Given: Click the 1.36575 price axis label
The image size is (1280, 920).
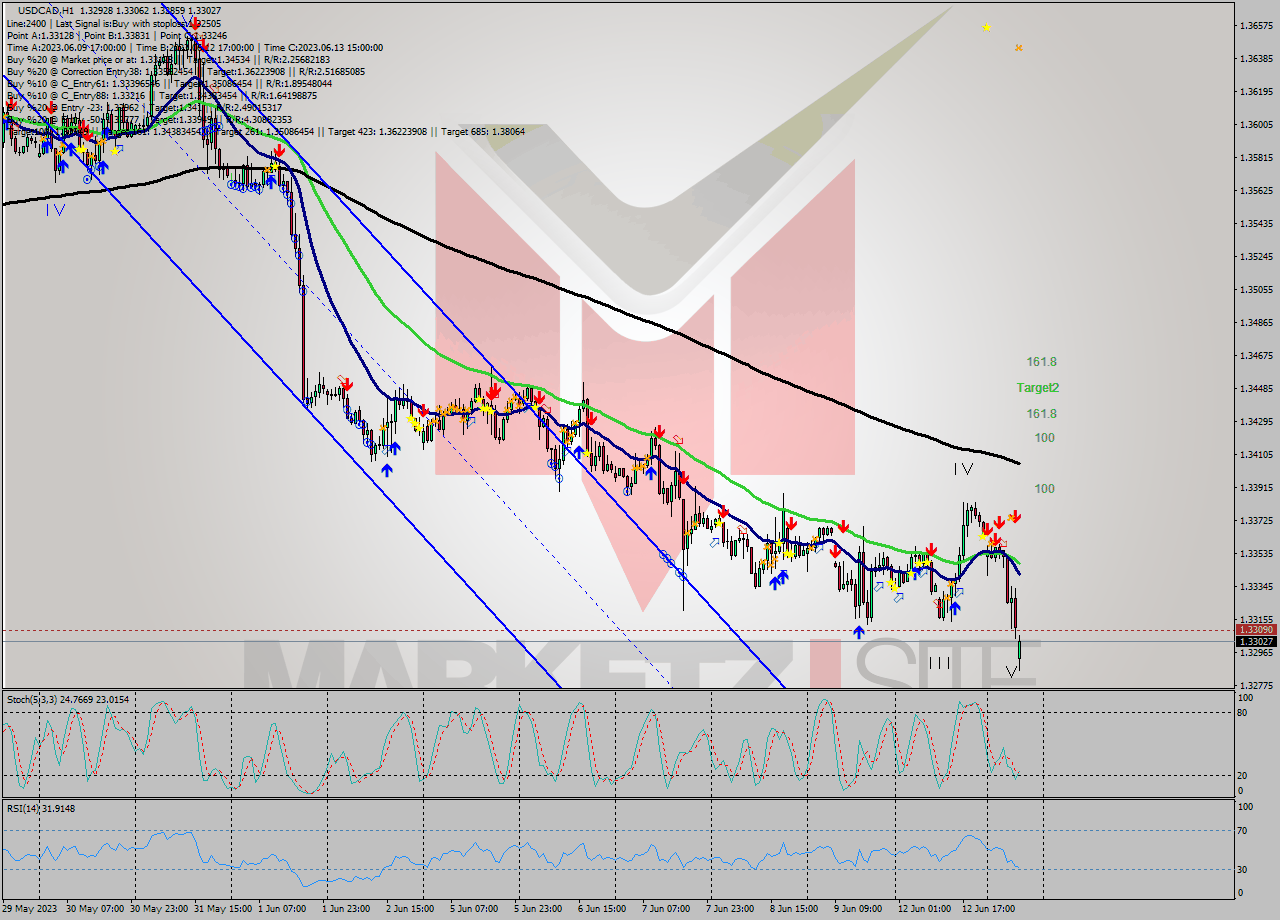Looking at the screenshot, I should coord(1255,26).
